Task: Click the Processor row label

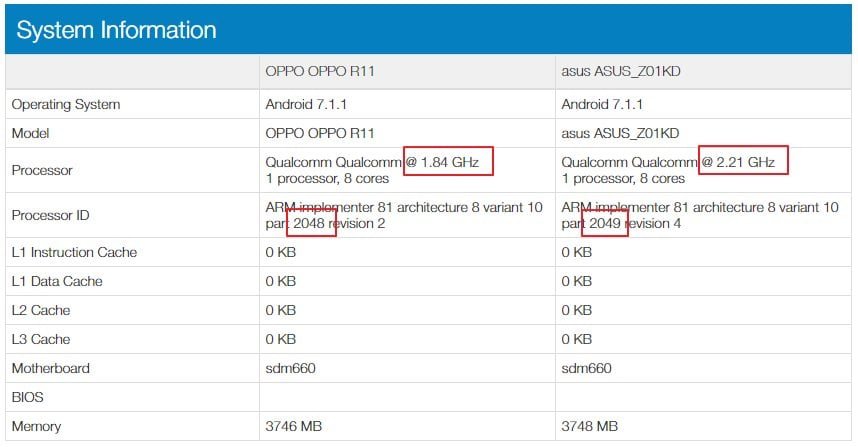Action: point(42,170)
